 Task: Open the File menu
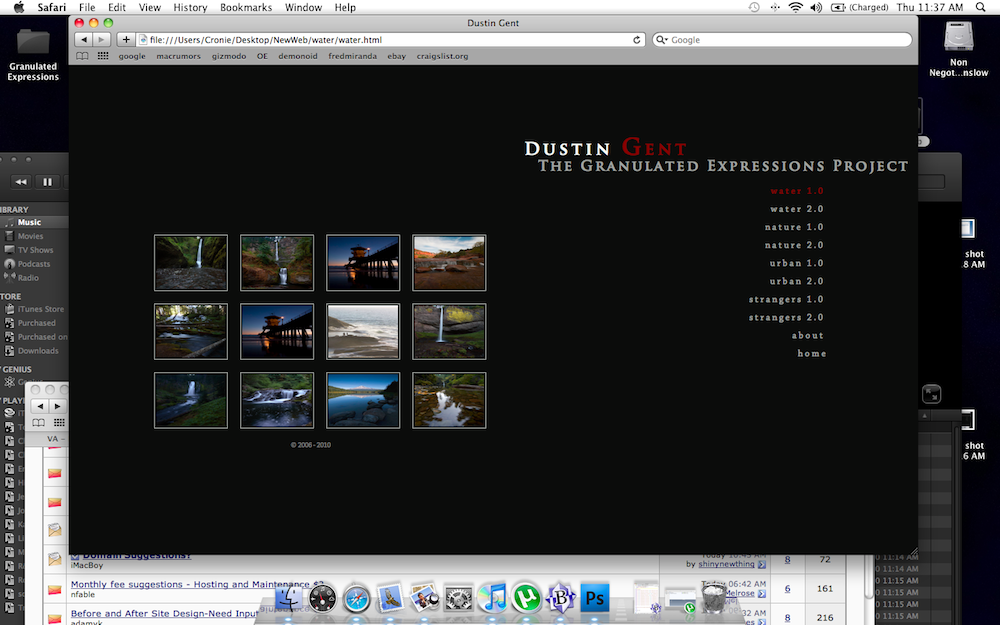pos(87,8)
